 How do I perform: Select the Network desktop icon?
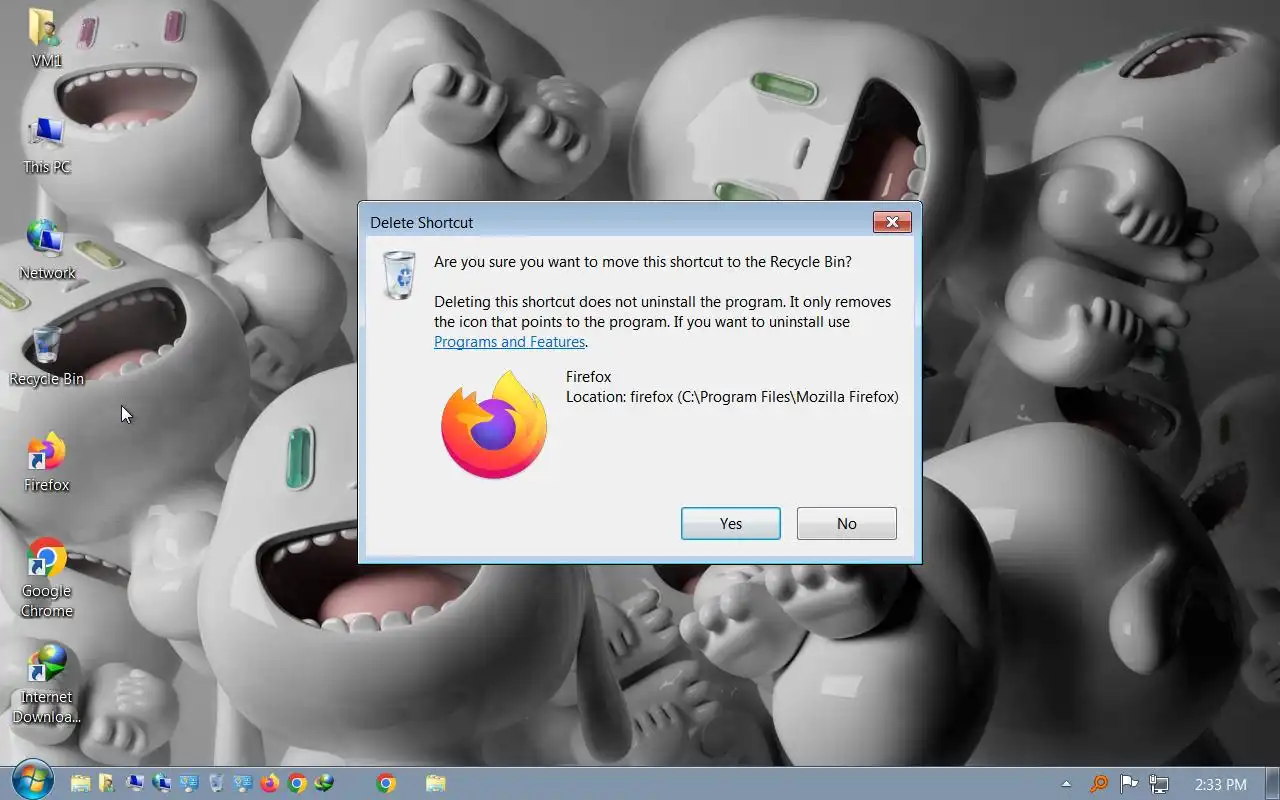[46, 250]
